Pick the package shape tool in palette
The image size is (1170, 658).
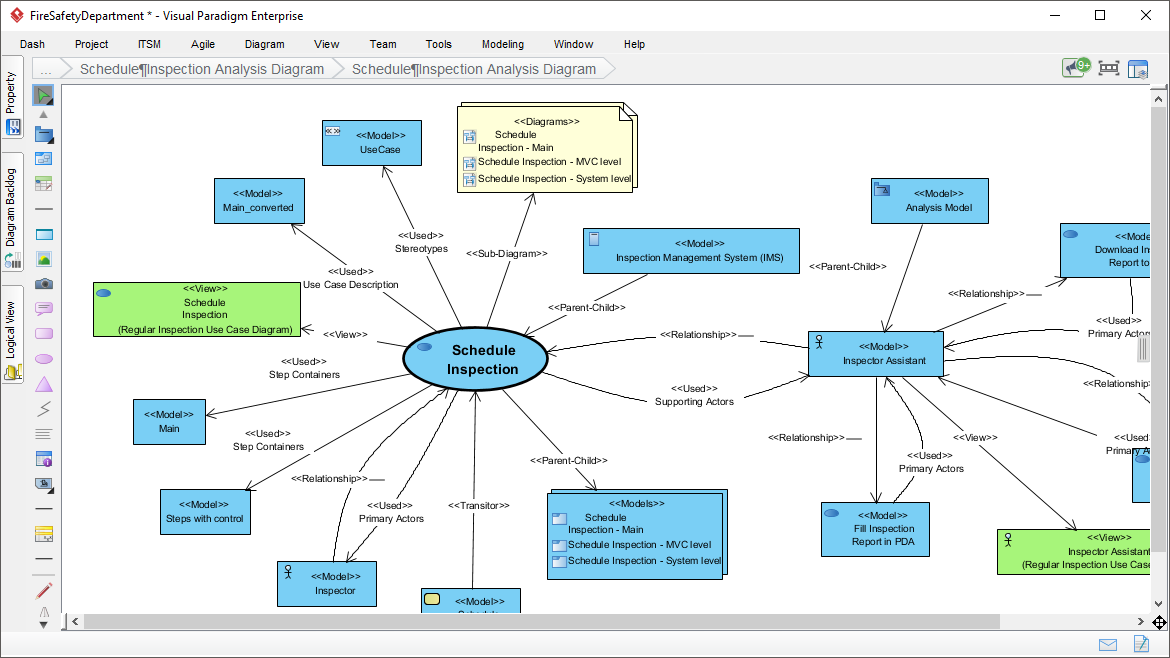pyautogui.click(x=44, y=135)
